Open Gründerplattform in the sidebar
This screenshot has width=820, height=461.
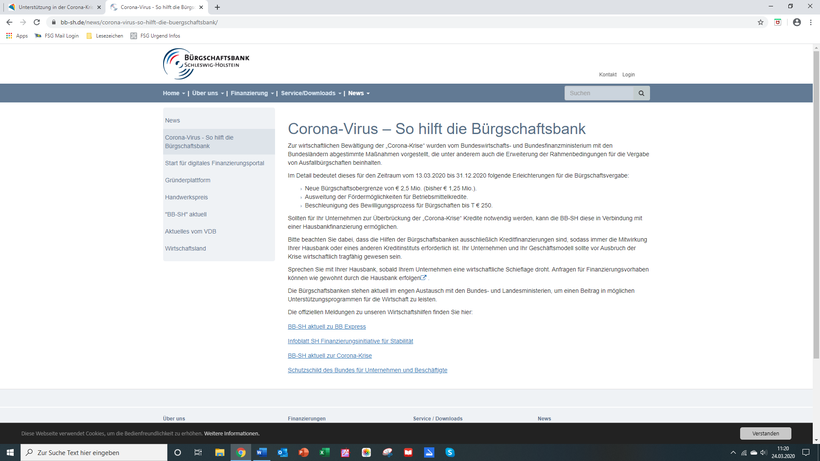(x=187, y=180)
